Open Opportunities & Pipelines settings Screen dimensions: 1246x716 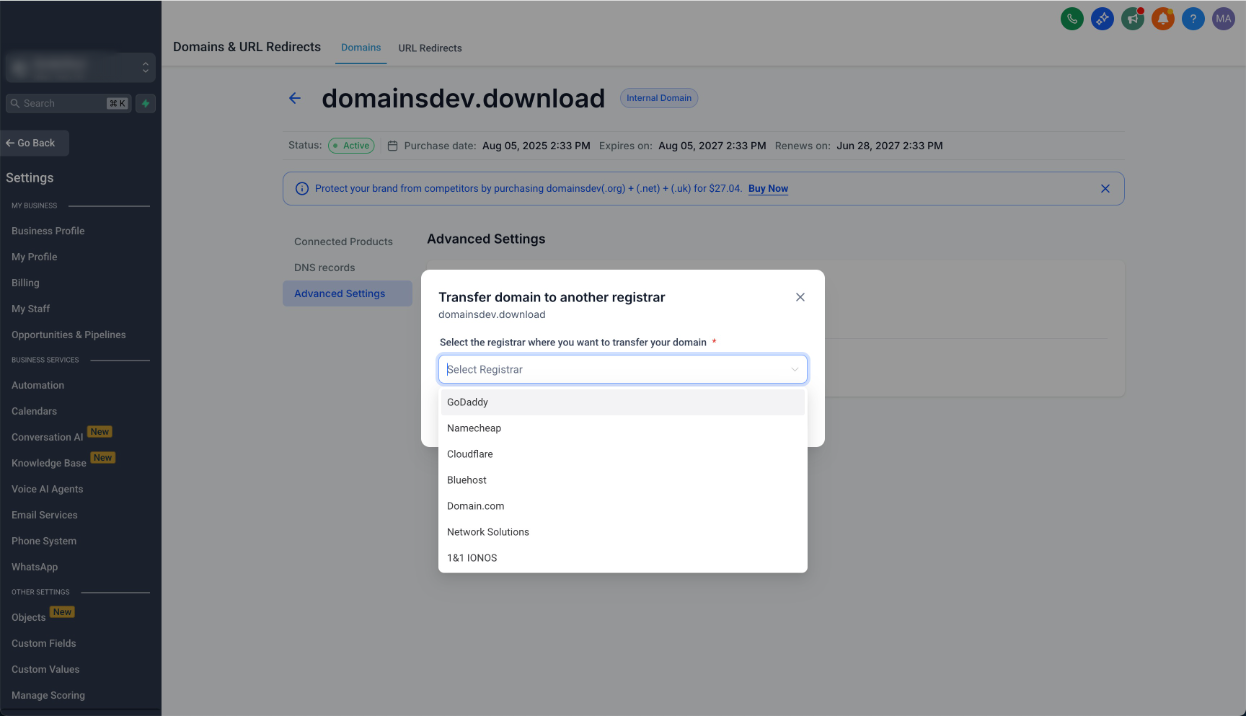click(68, 335)
